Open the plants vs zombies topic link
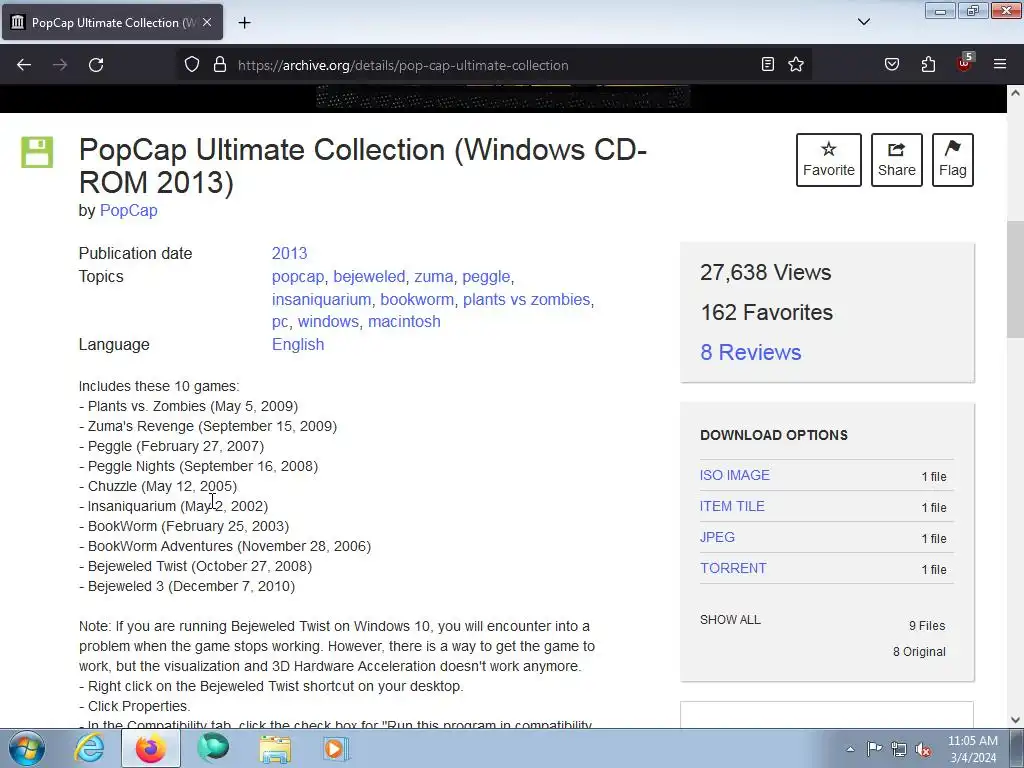The width and height of the screenshot is (1024, 768). coord(526,299)
